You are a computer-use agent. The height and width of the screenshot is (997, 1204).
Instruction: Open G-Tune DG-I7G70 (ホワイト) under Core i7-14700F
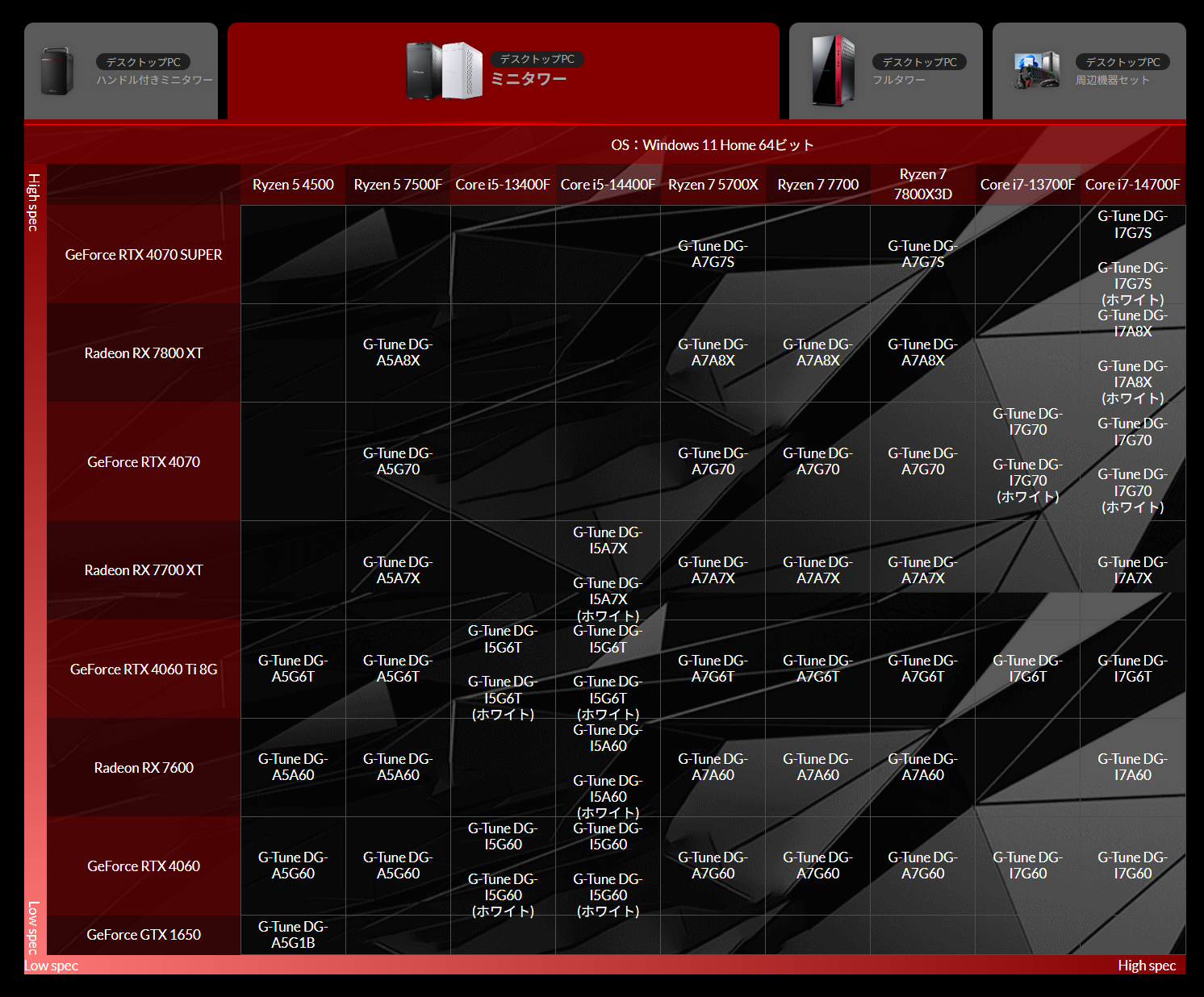point(1133,490)
